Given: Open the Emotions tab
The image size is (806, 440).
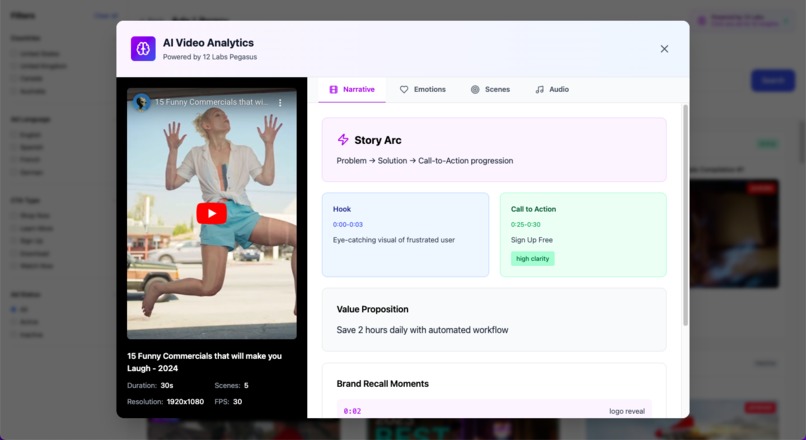Looking at the screenshot, I should click(x=423, y=89).
